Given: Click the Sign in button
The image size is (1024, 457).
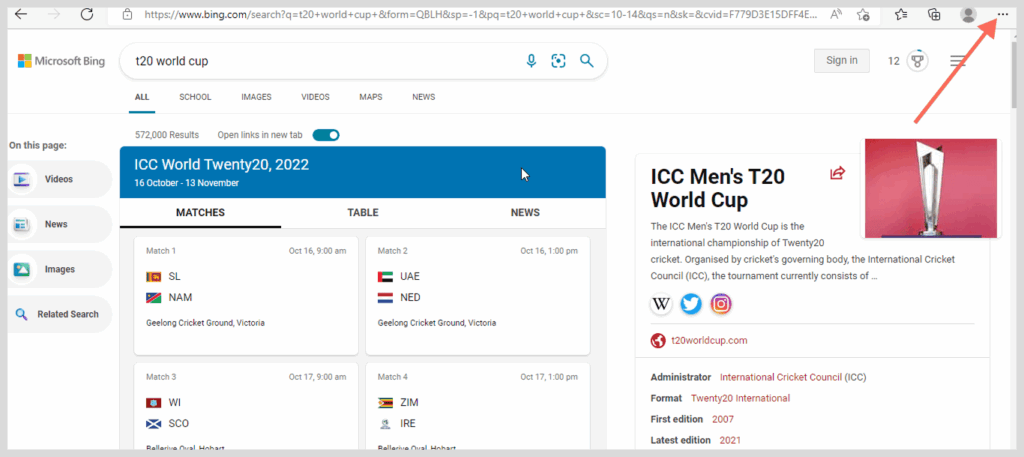Looking at the screenshot, I should (841, 61).
